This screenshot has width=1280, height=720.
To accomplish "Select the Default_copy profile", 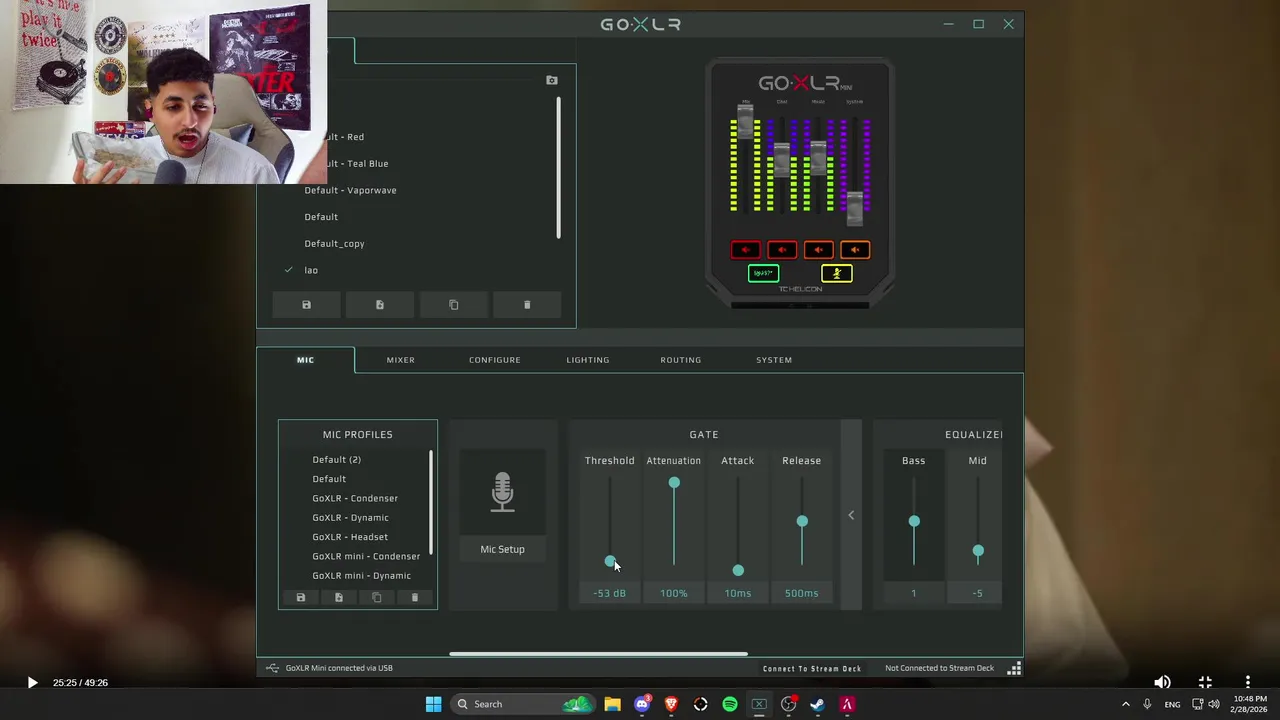I will coord(334,244).
